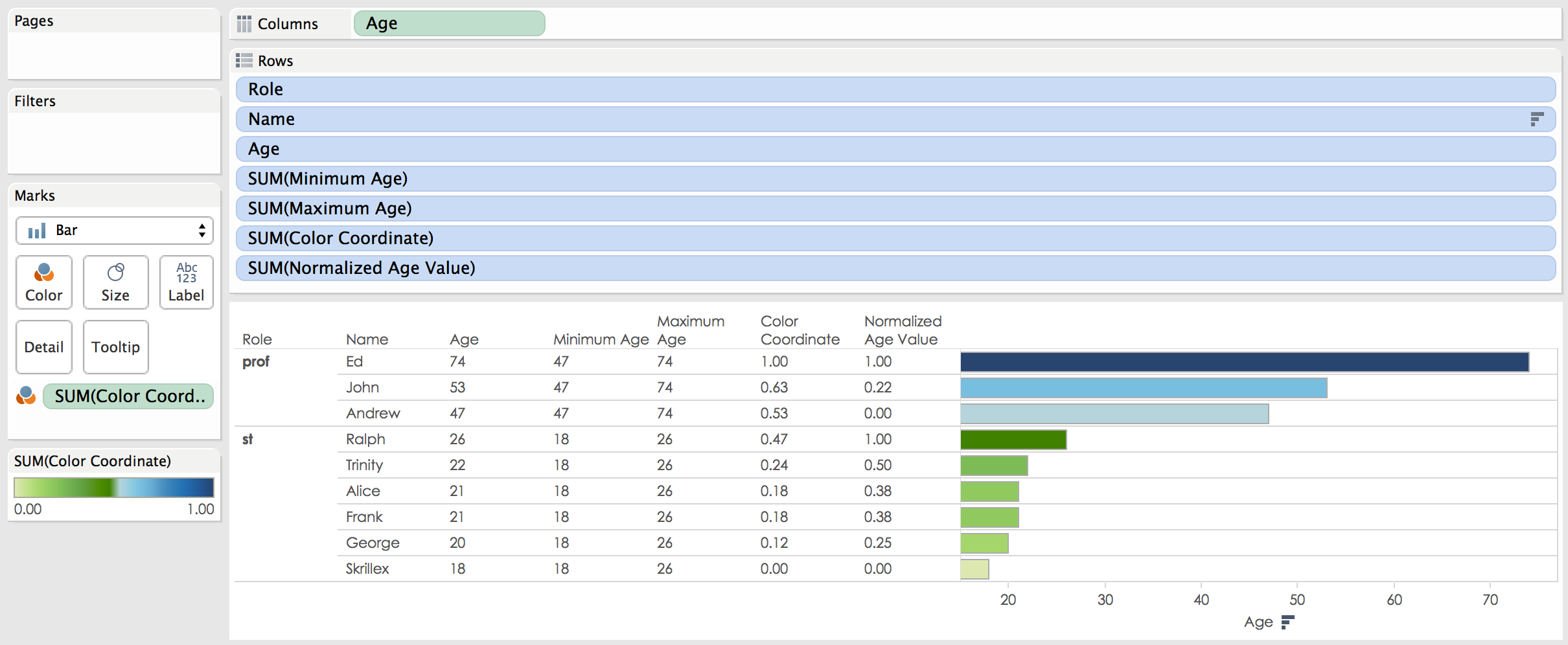Click the color dots icon beside SUM(Color Coord..)

tap(26, 396)
